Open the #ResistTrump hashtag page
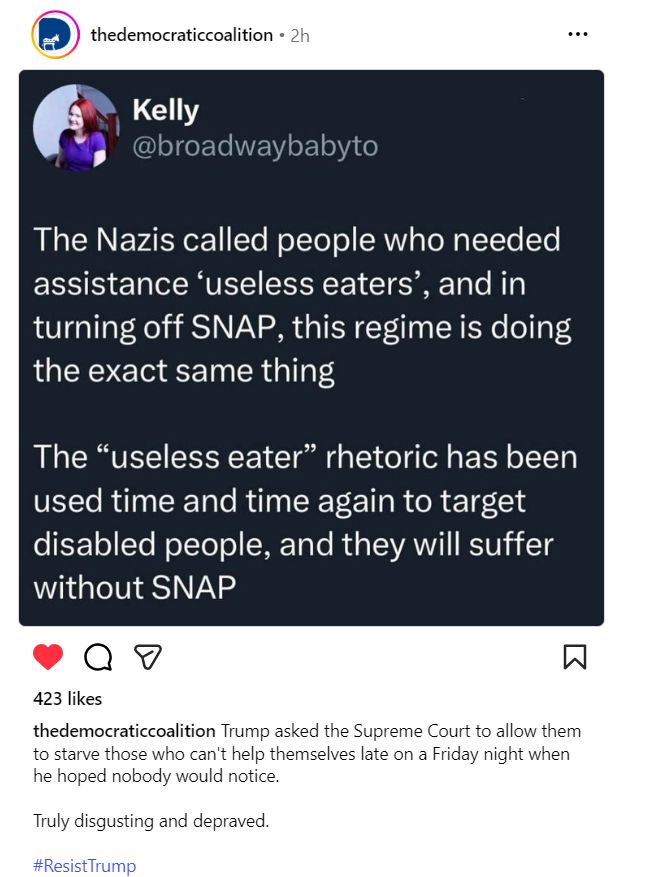This screenshot has height=877, width=650. point(83,866)
